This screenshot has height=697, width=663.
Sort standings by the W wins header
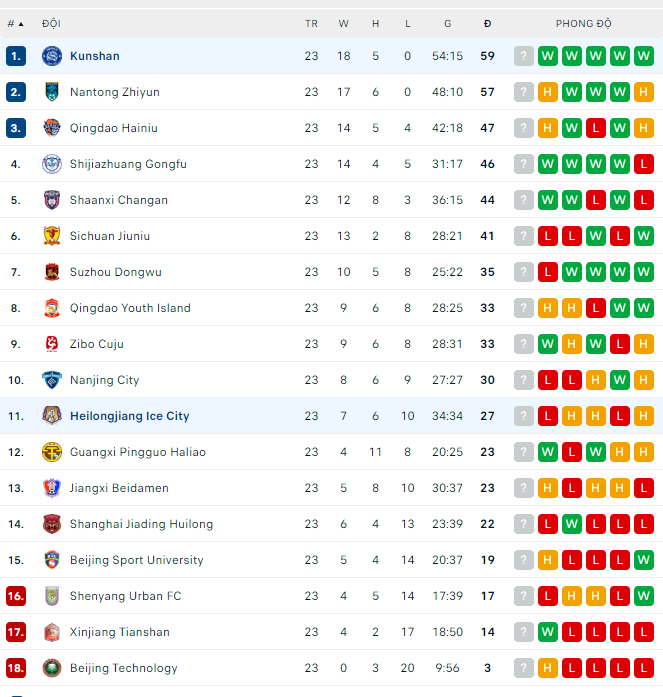(343, 23)
